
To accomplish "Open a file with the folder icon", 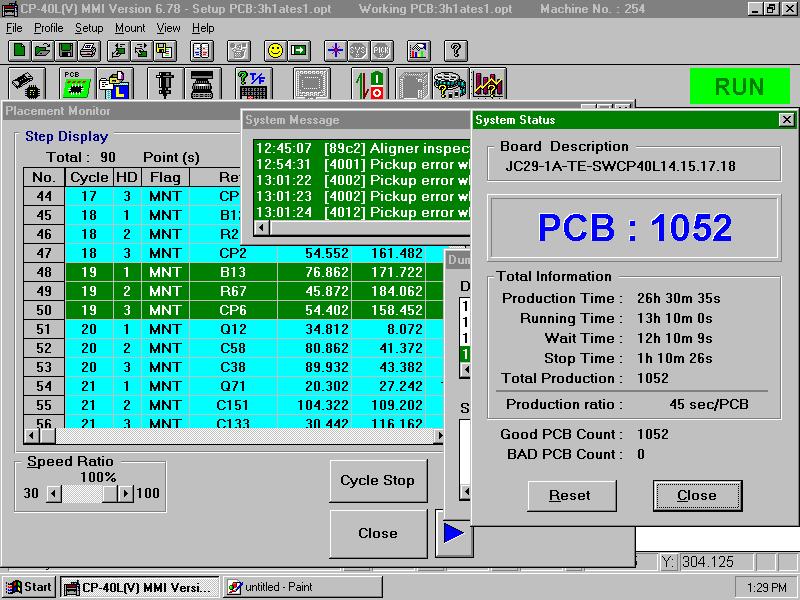I will 42,51.
